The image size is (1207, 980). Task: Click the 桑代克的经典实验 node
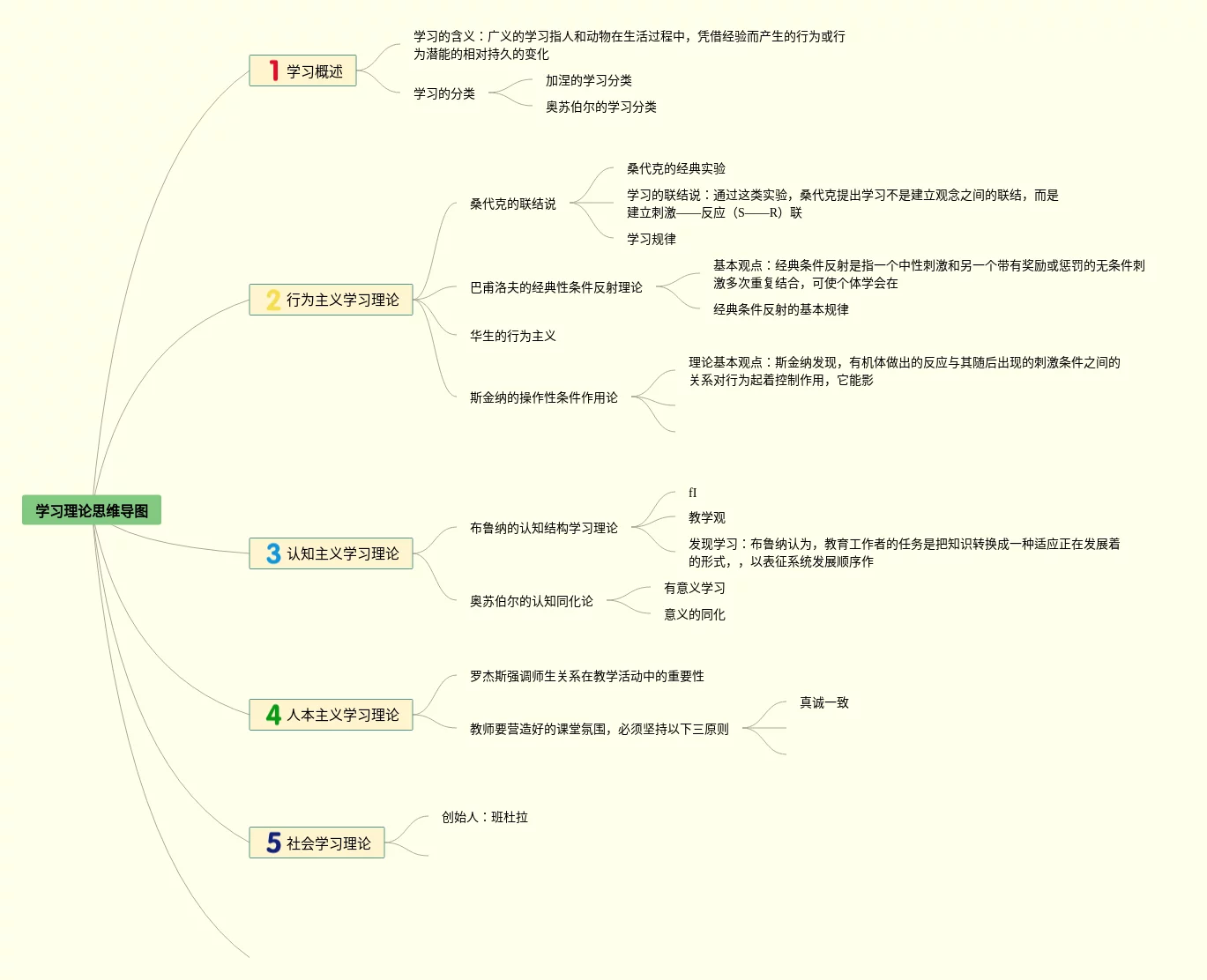click(x=676, y=168)
